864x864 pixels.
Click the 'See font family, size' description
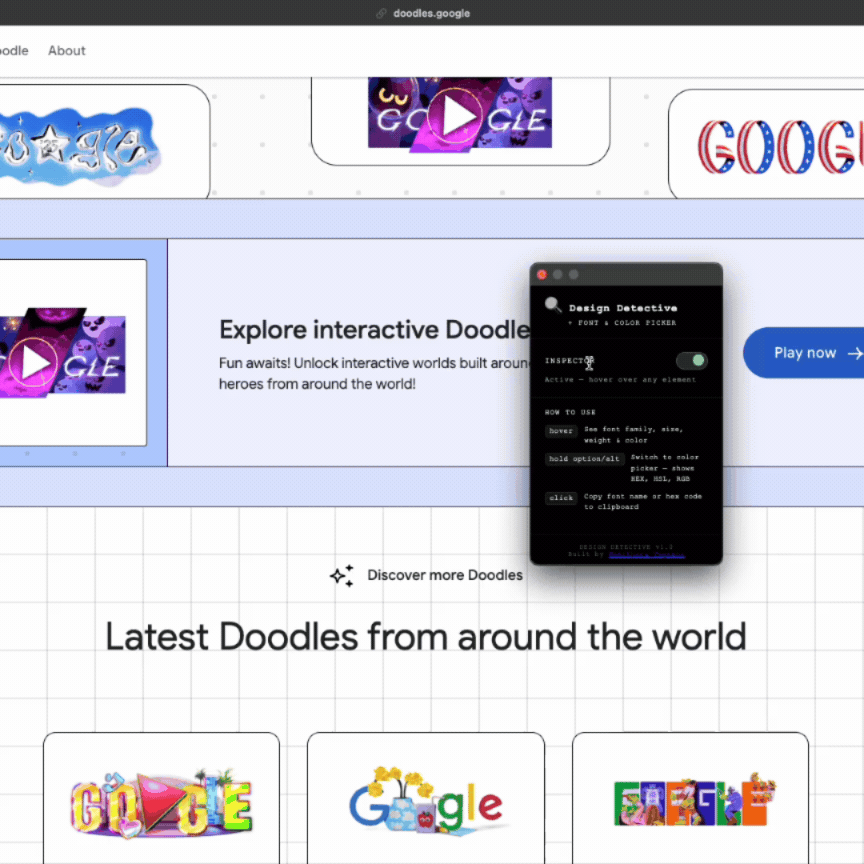click(x=634, y=434)
